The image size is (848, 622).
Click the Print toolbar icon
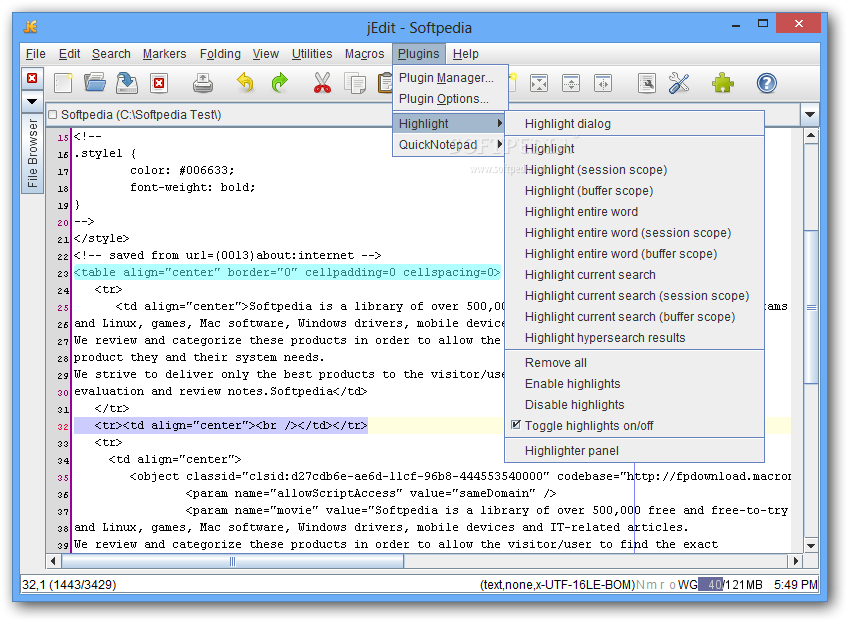[203, 83]
